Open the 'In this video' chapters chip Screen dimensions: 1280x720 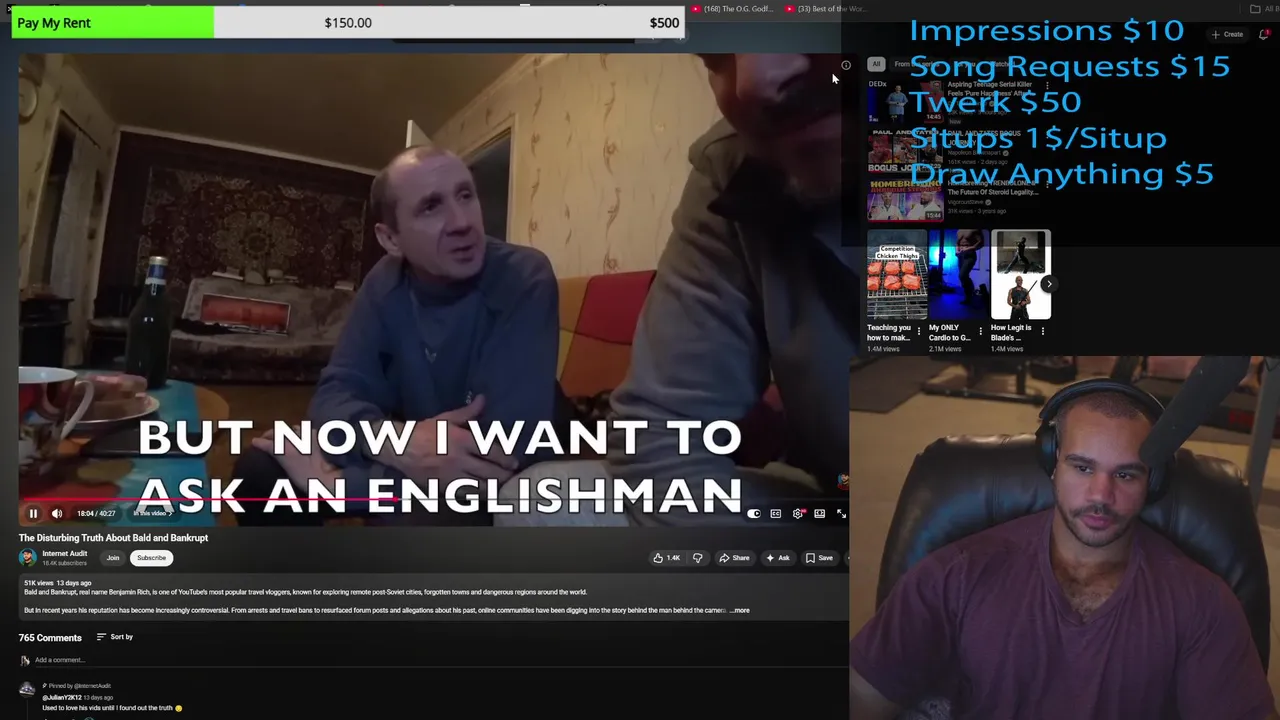click(x=152, y=514)
